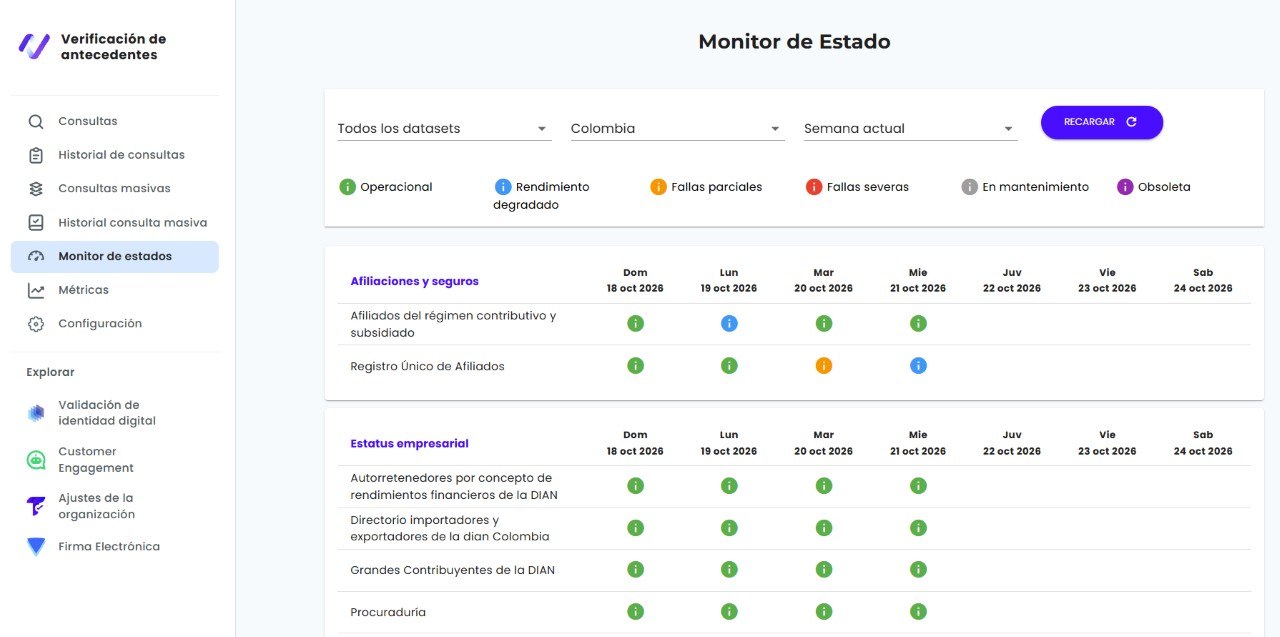Click the red Fallas severas legend icon
This screenshot has width=1280, height=637.
(x=814, y=187)
